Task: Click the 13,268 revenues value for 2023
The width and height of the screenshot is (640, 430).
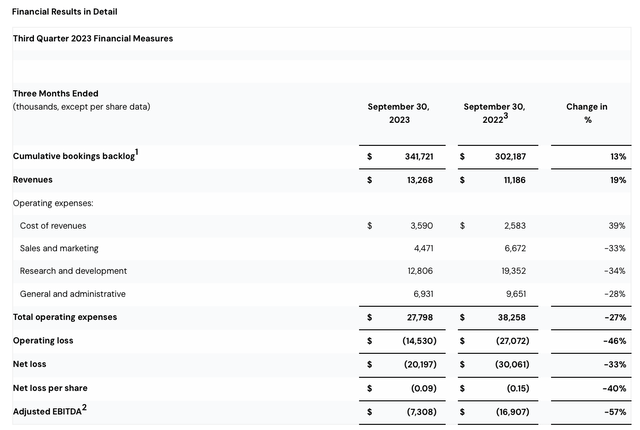Action: [418, 180]
